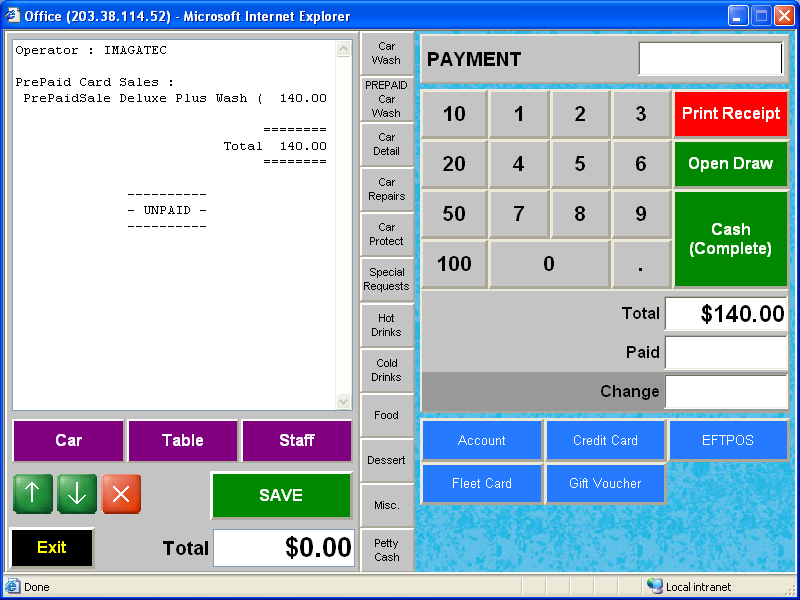This screenshot has height=600, width=800.
Task: Pay by Credit Card
Action: tap(605, 440)
